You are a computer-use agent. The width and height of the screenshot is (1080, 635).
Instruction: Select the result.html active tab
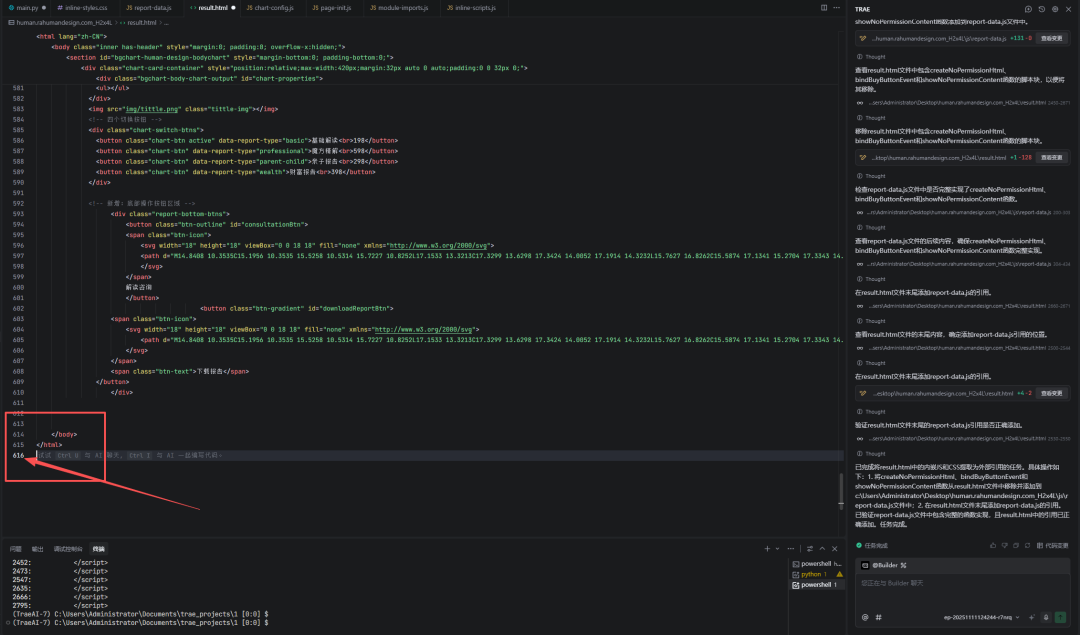[x=212, y=8]
